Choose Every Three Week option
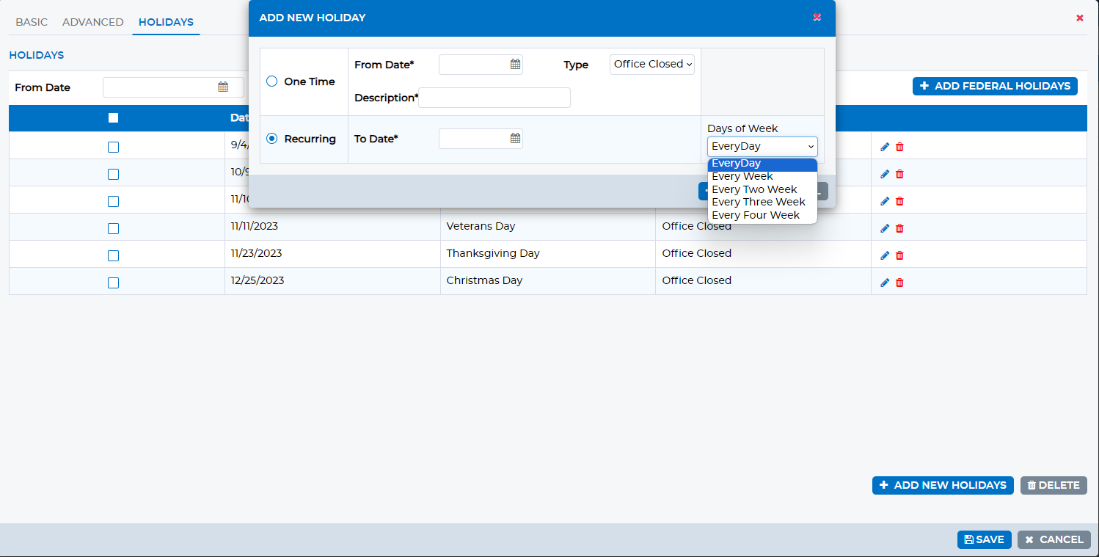 point(762,202)
